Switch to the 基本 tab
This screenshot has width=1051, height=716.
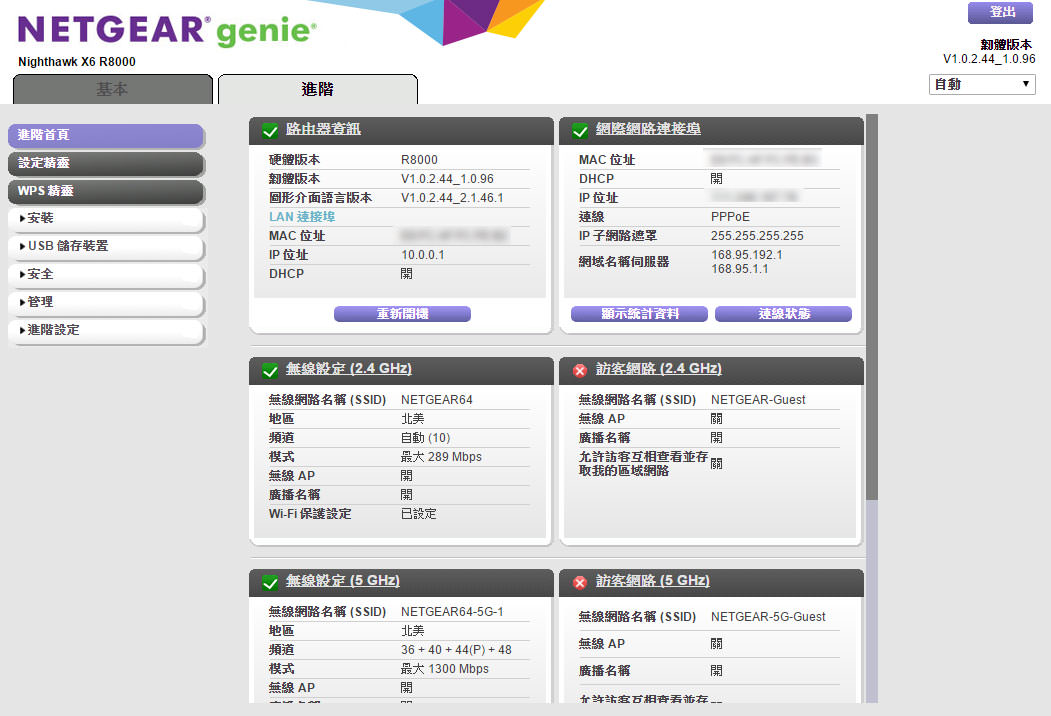(113, 89)
